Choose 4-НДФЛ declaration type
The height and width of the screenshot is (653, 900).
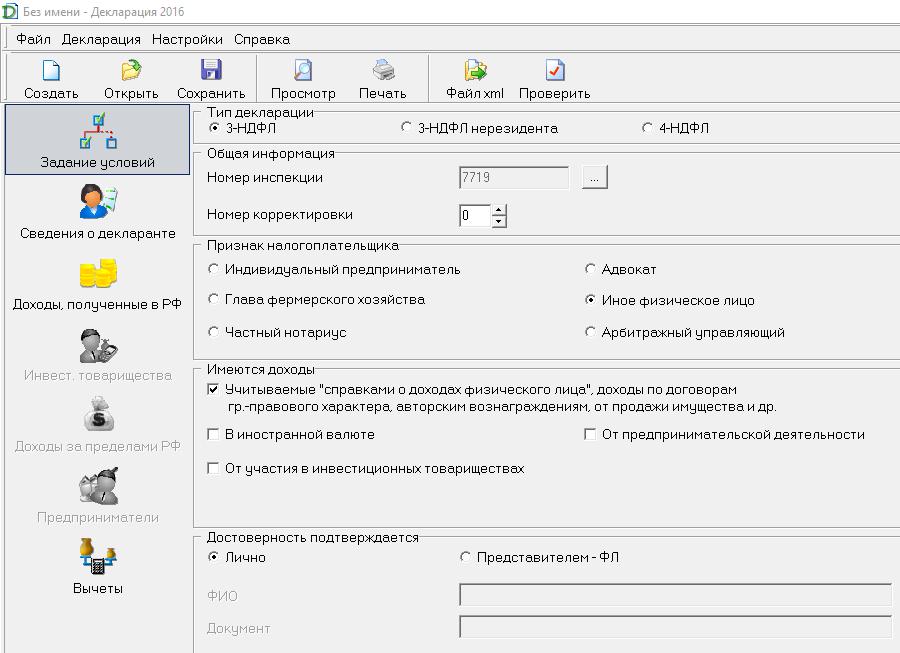pyautogui.click(x=647, y=127)
